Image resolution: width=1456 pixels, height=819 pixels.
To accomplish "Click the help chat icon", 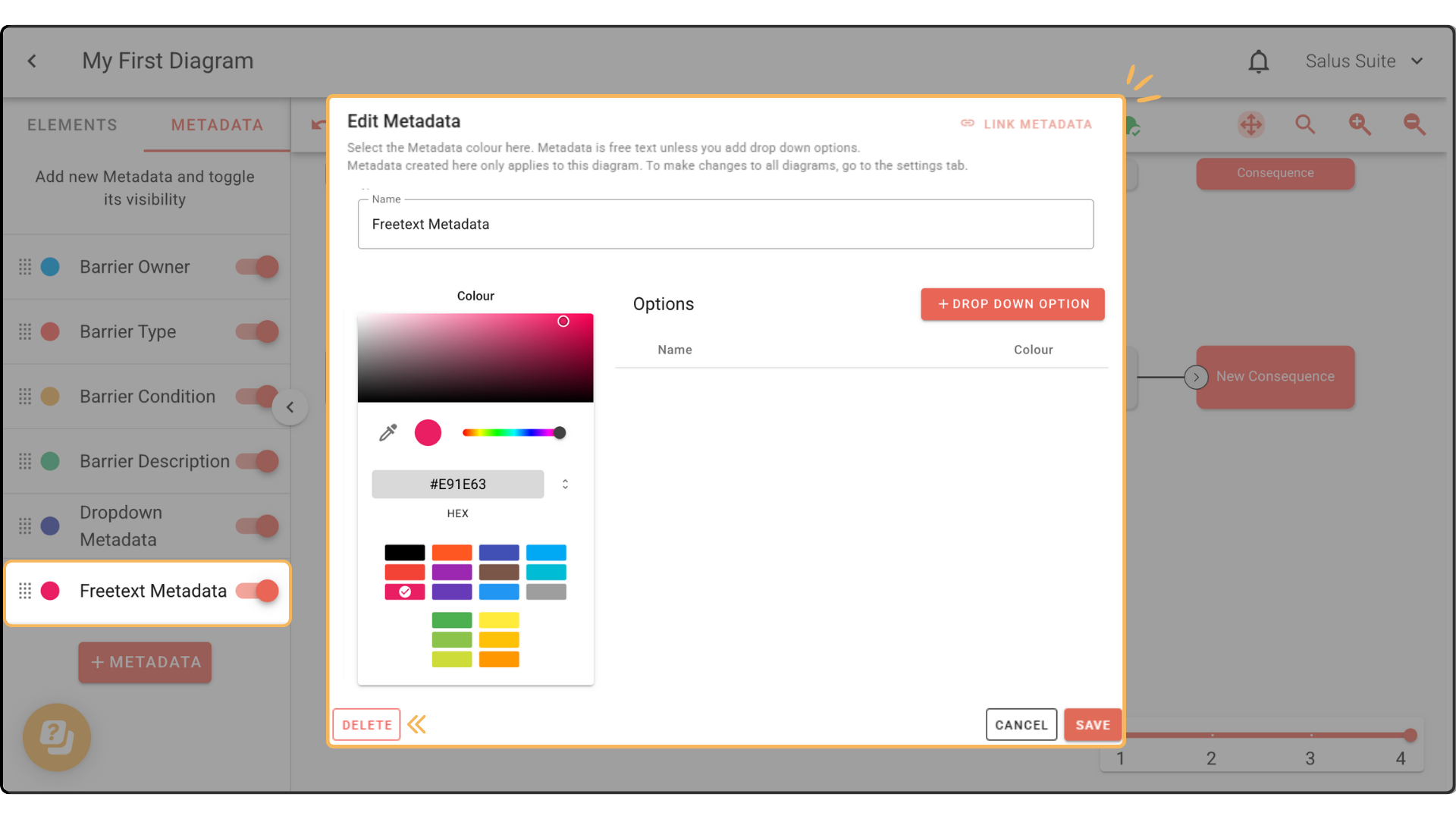I will pos(57,736).
